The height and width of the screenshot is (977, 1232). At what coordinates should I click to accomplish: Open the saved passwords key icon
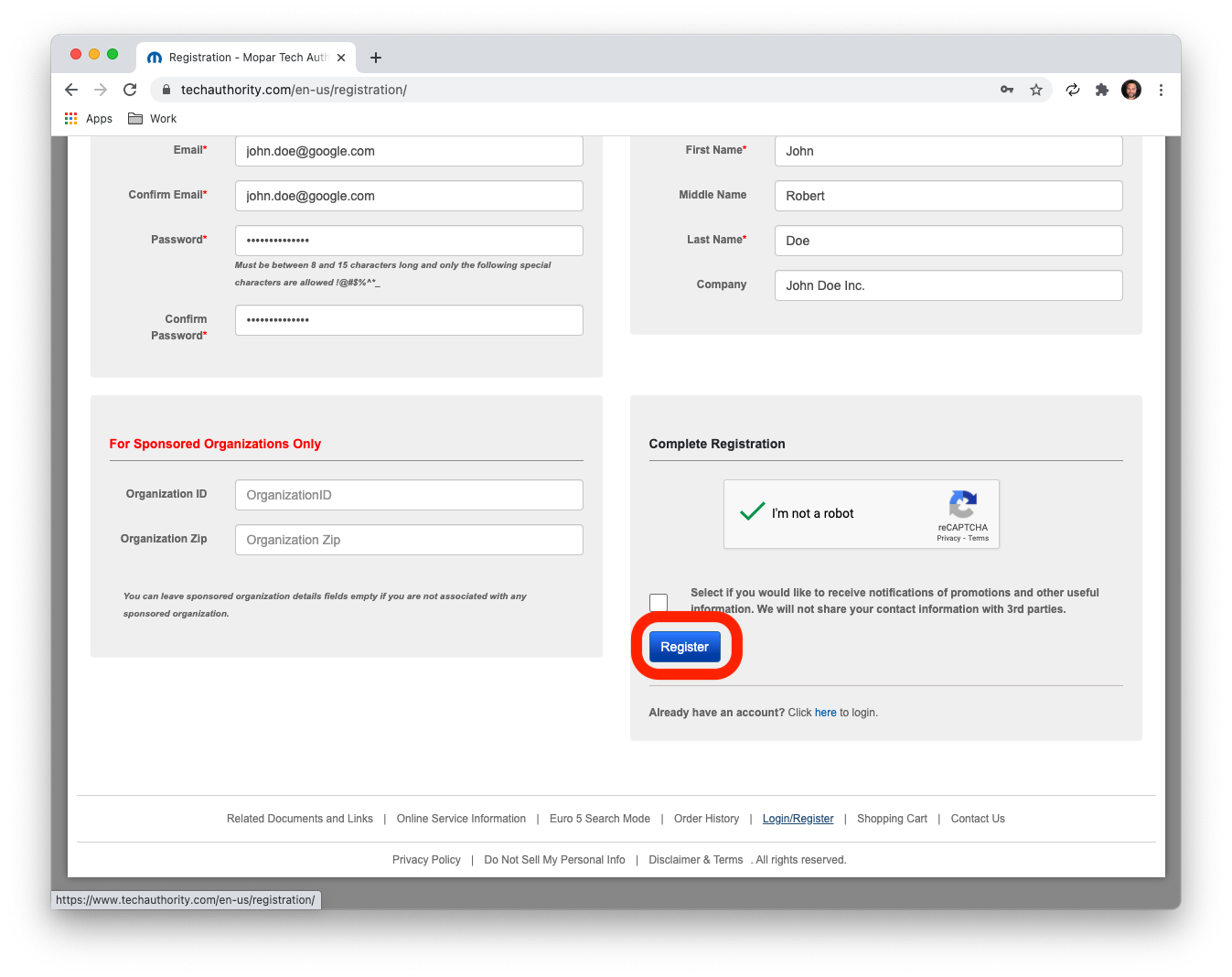coord(1007,90)
